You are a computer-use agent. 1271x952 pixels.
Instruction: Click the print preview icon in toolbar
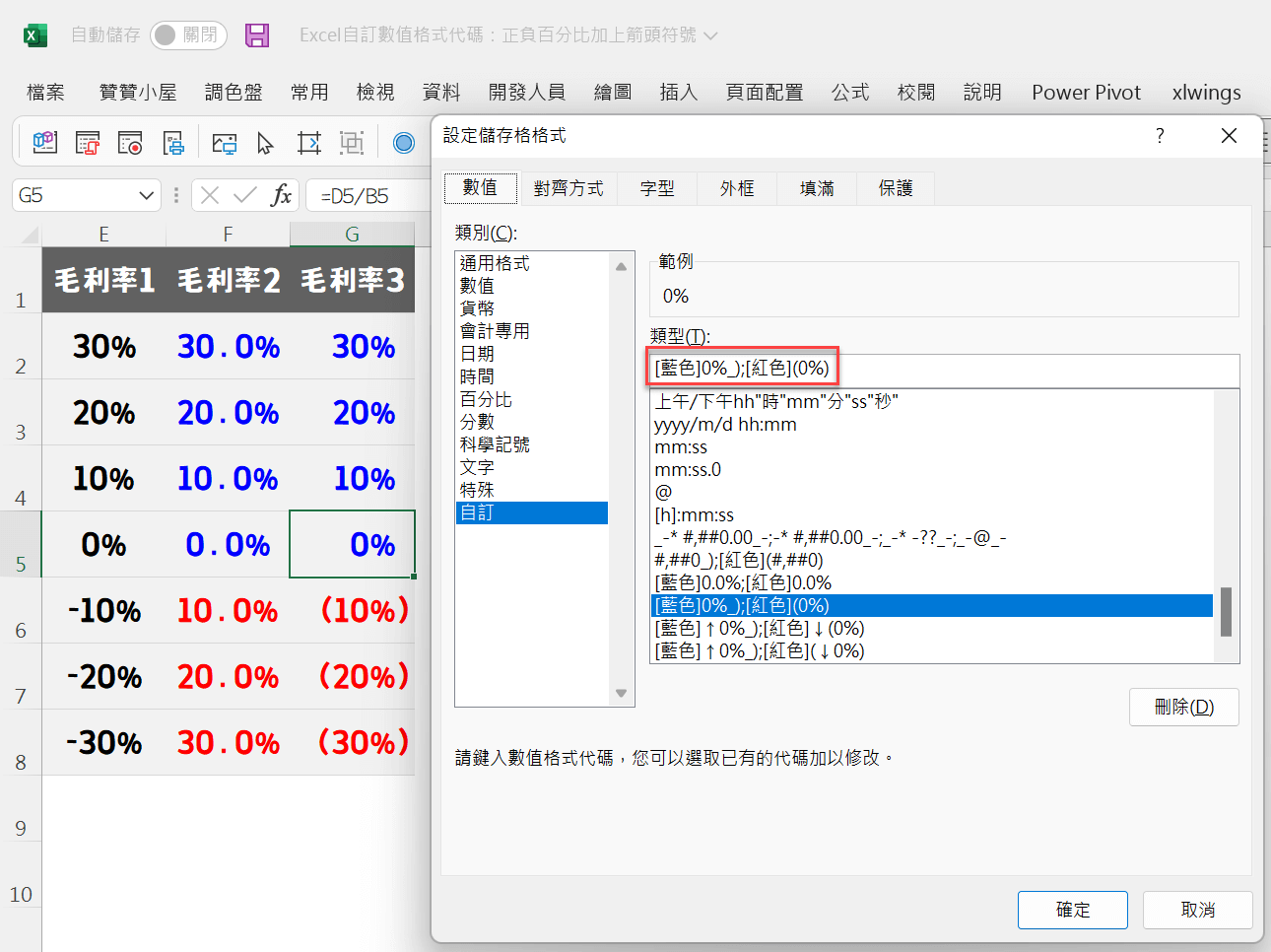pos(173,143)
